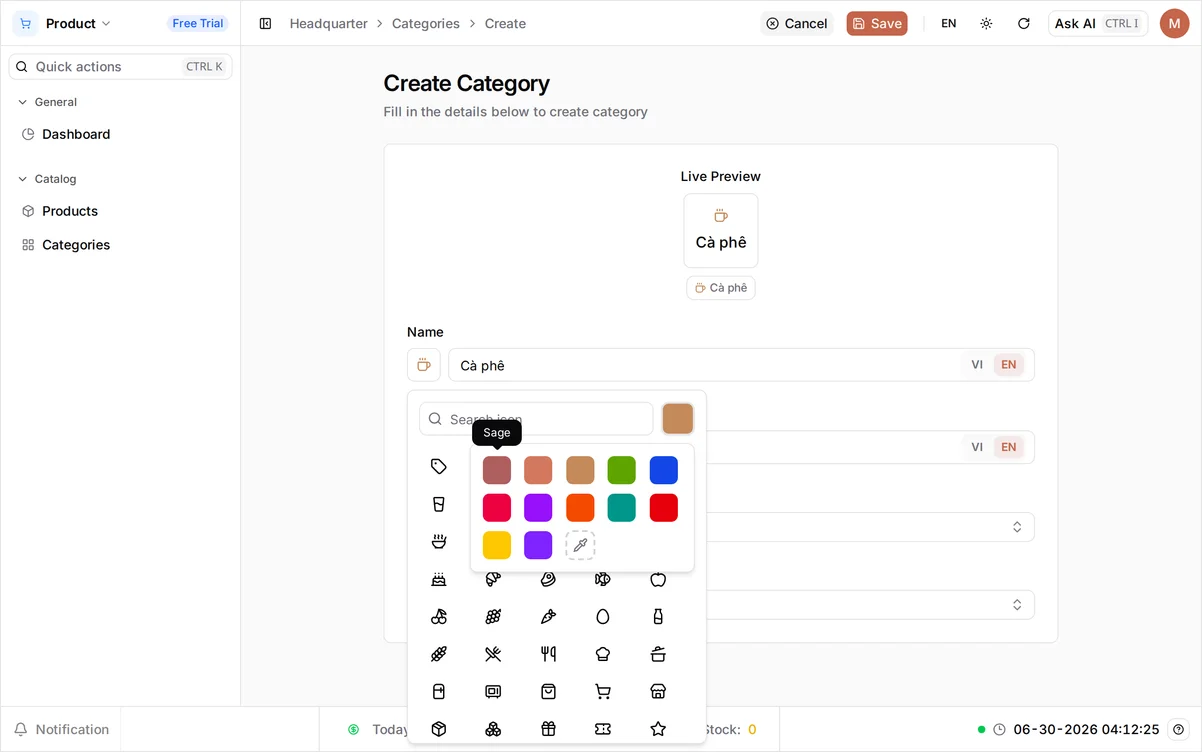Pick the wheat icon
Image resolution: width=1202 pixels, height=752 pixels.
coord(439,654)
